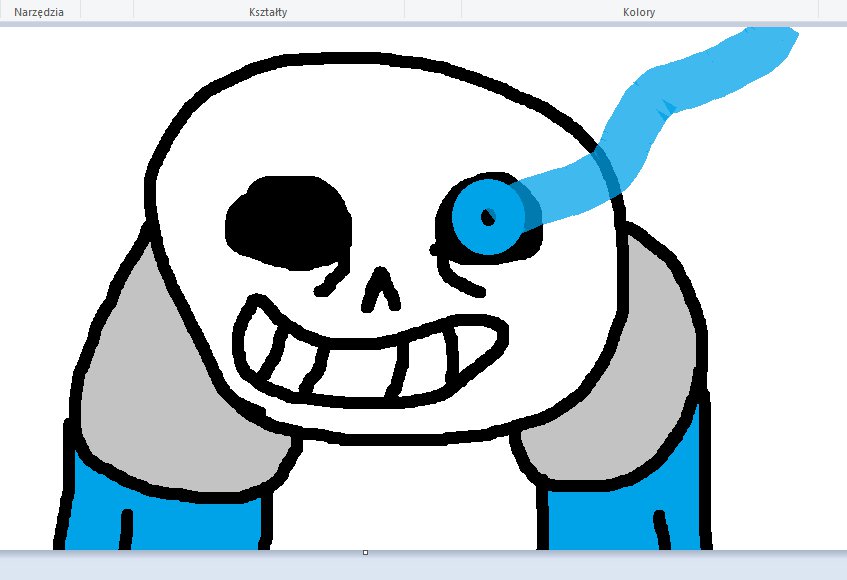Click the canvas bottom-edge resize handle

click(366, 552)
